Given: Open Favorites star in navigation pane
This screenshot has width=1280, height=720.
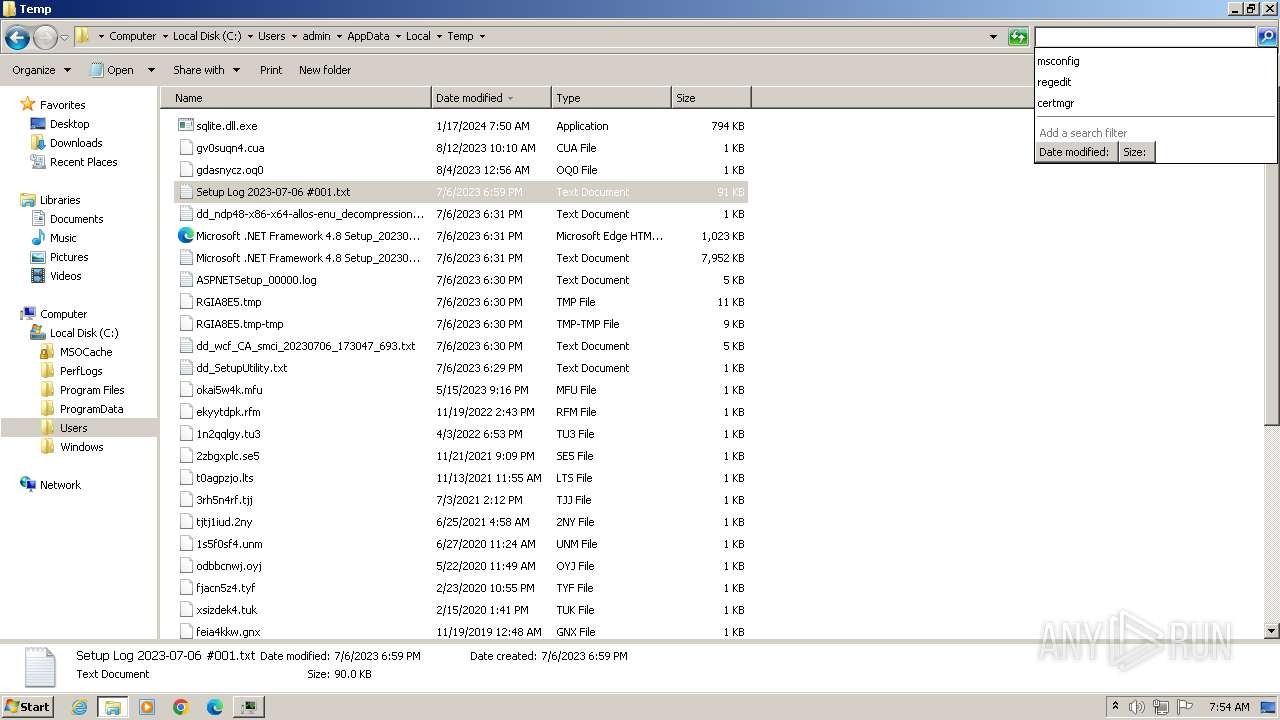Looking at the screenshot, I should [x=28, y=104].
